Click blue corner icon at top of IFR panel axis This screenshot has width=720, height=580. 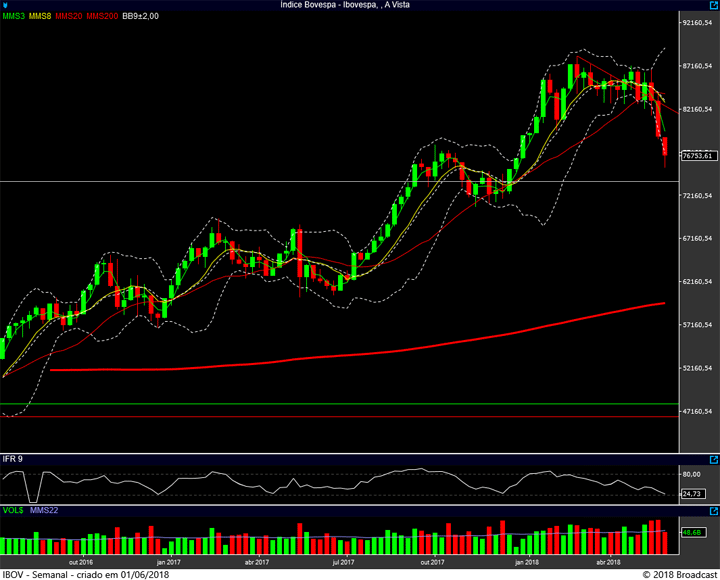pos(714,459)
